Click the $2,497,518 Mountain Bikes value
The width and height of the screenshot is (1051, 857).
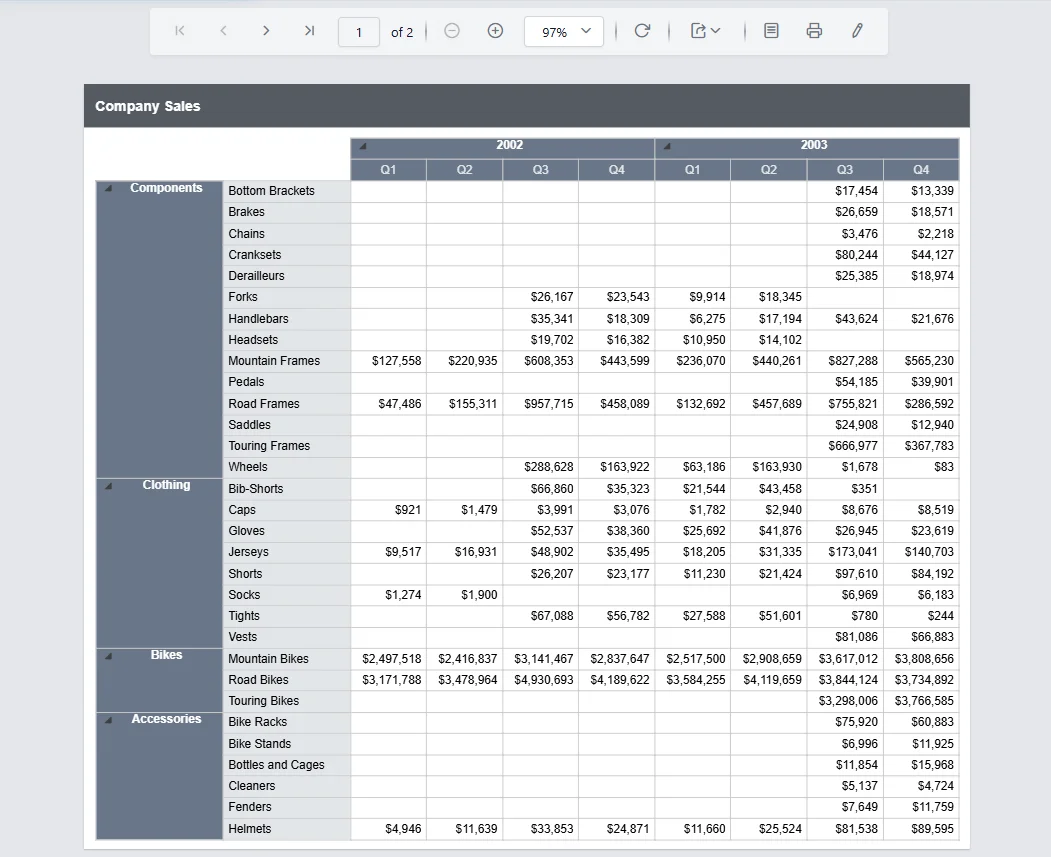coord(391,659)
